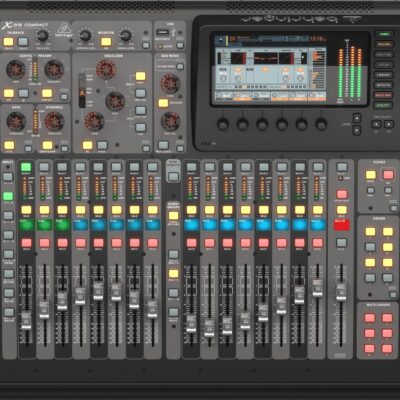Click the top Q knob in Equalizer
The height and width of the screenshot is (400, 400).
pyautogui.click(x=106, y=69)
